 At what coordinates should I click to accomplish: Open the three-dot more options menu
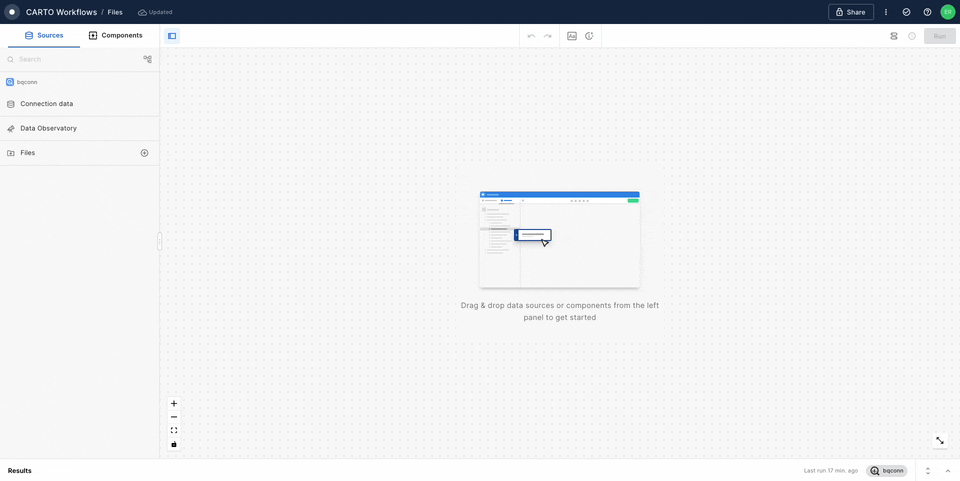(x=885, y=12)
